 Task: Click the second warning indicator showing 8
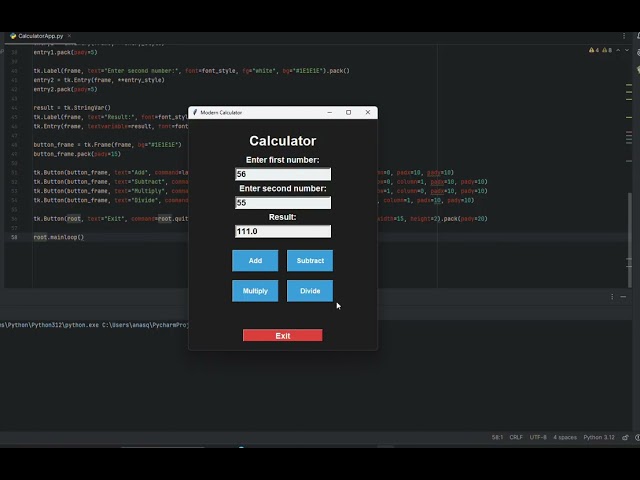607,50
